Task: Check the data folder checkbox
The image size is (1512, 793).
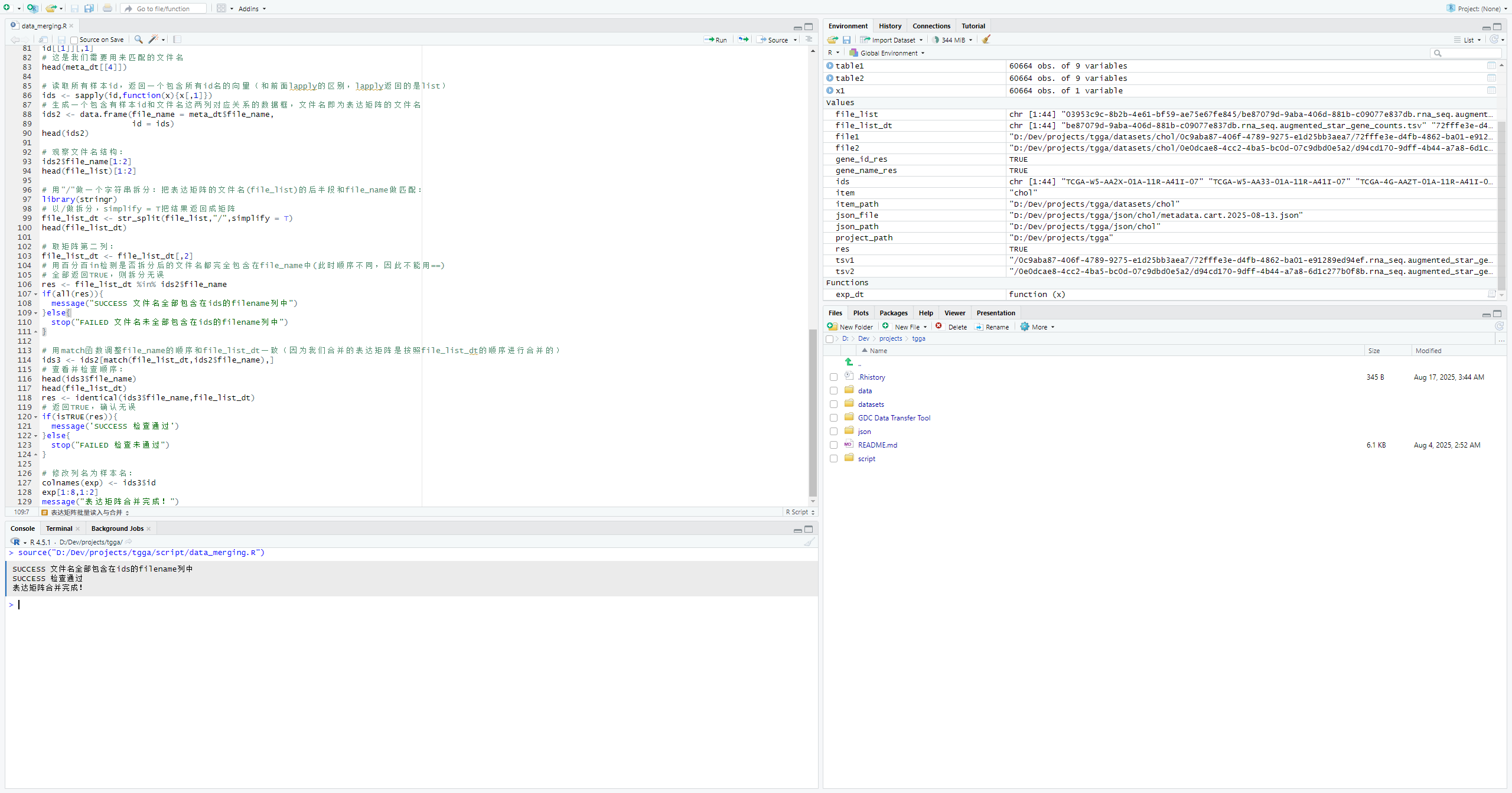Action: click(833, 391)
